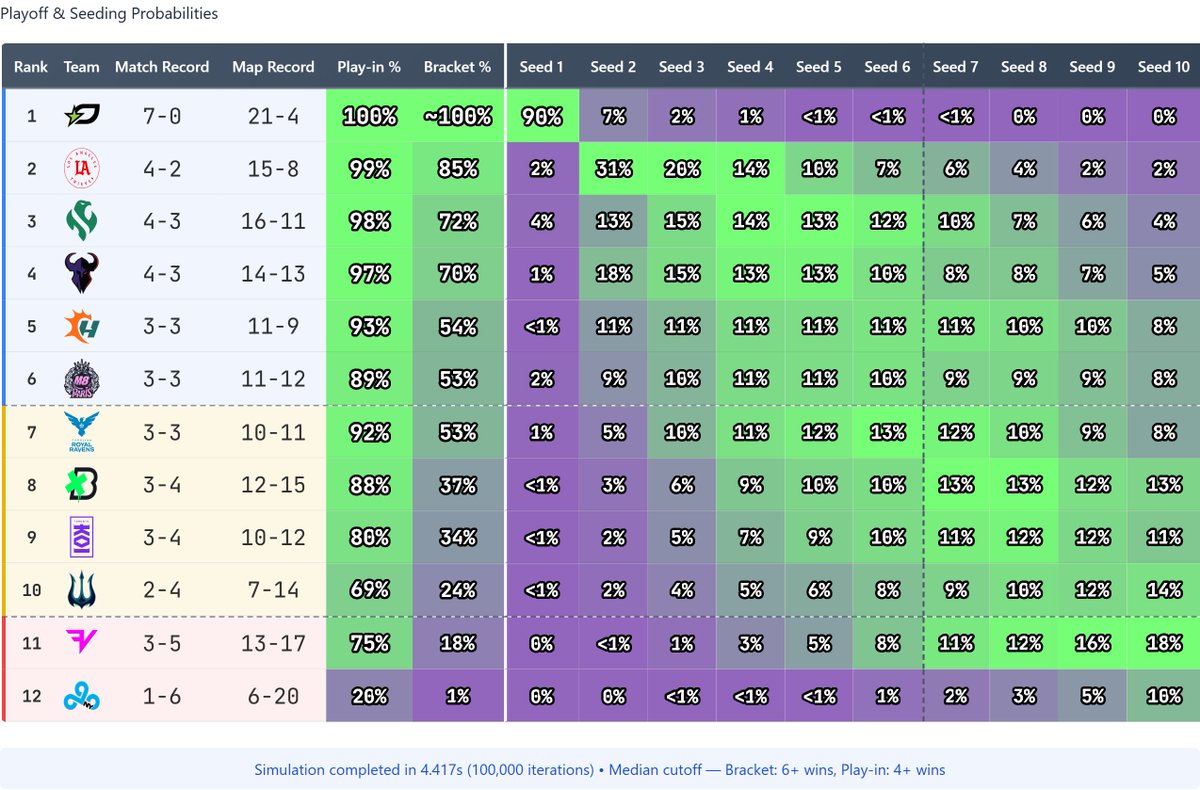
Task: Click the 6-20 map record cell
Action: (x=273, y=695)
